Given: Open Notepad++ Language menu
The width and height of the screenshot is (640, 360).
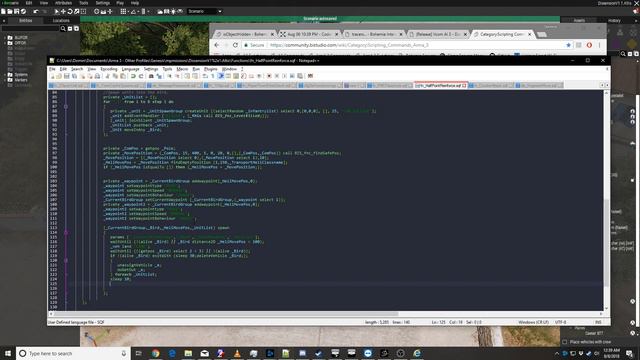Looking at the screenshot, I should (x=131, y=69).
